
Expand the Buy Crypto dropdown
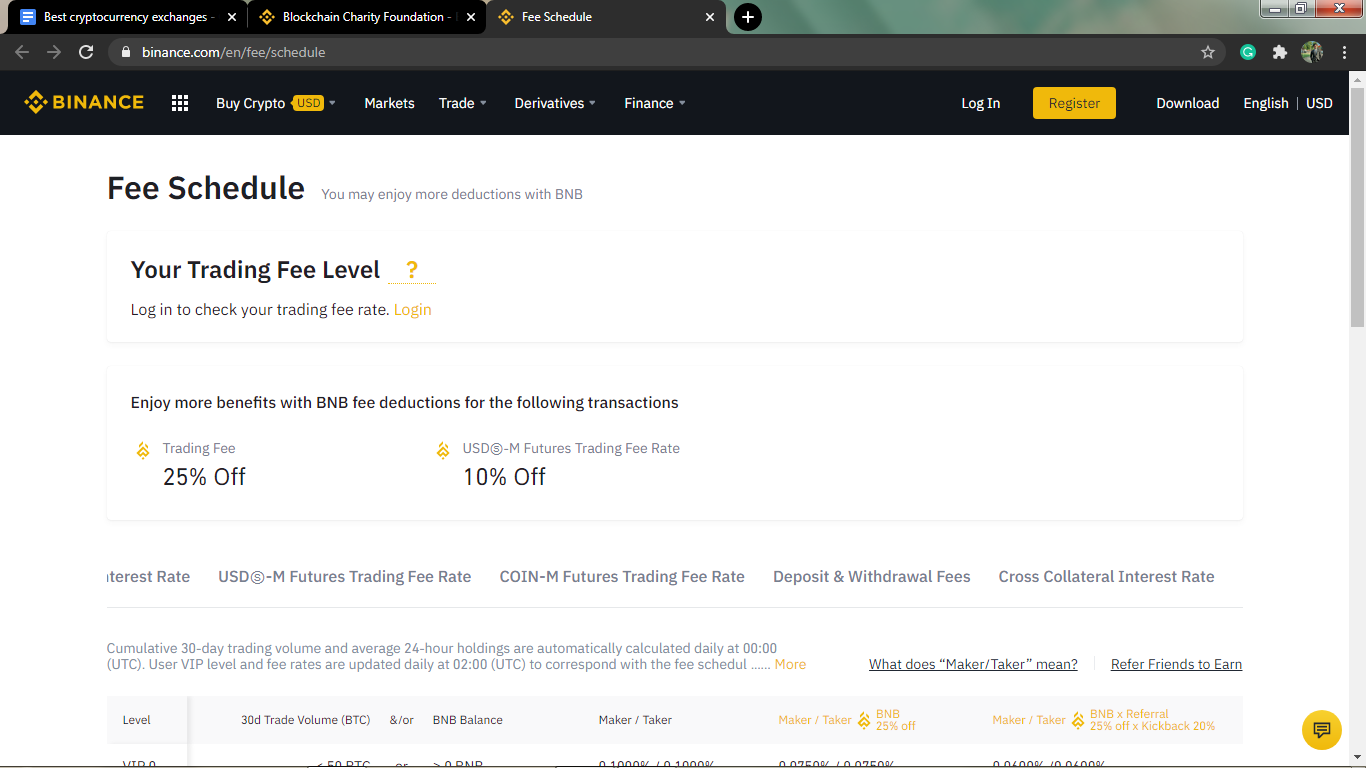click(x=276, y=103)
